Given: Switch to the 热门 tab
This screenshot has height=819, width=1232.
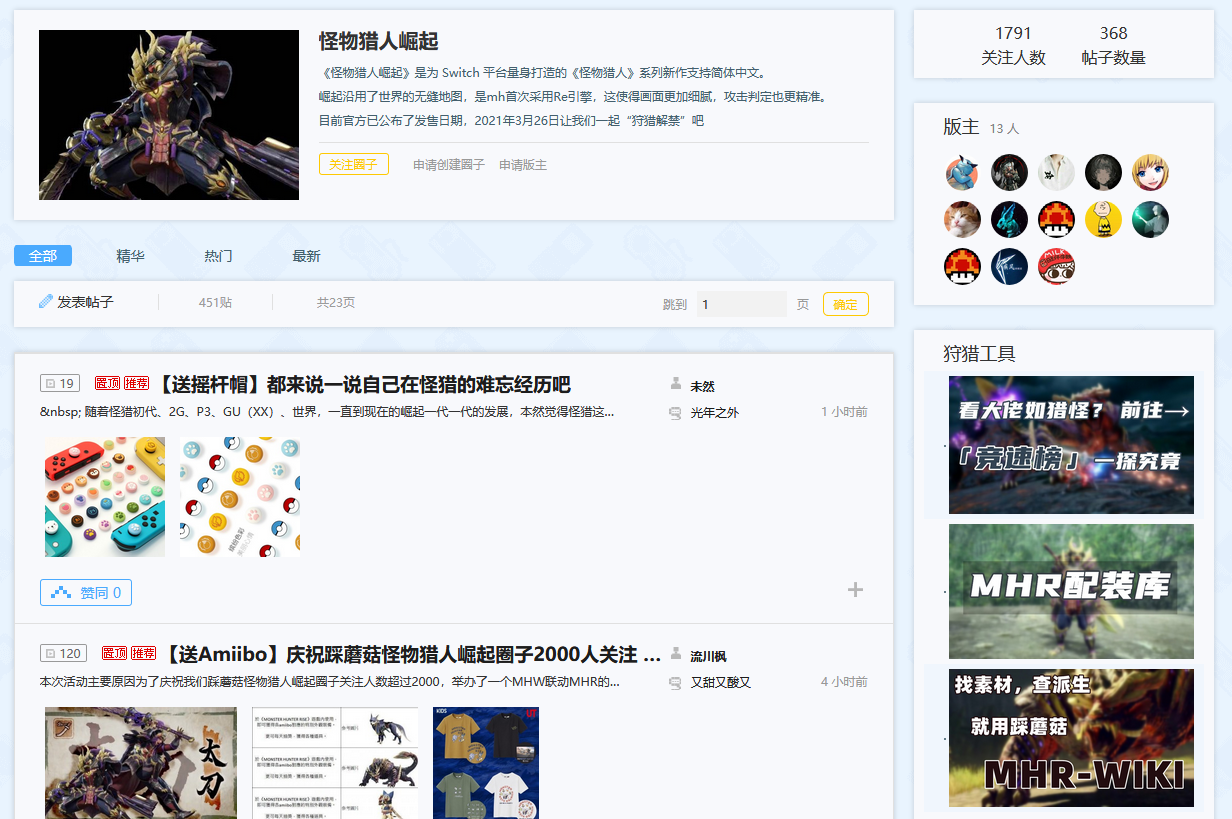Looking at the screenshot, I should 218,256.
